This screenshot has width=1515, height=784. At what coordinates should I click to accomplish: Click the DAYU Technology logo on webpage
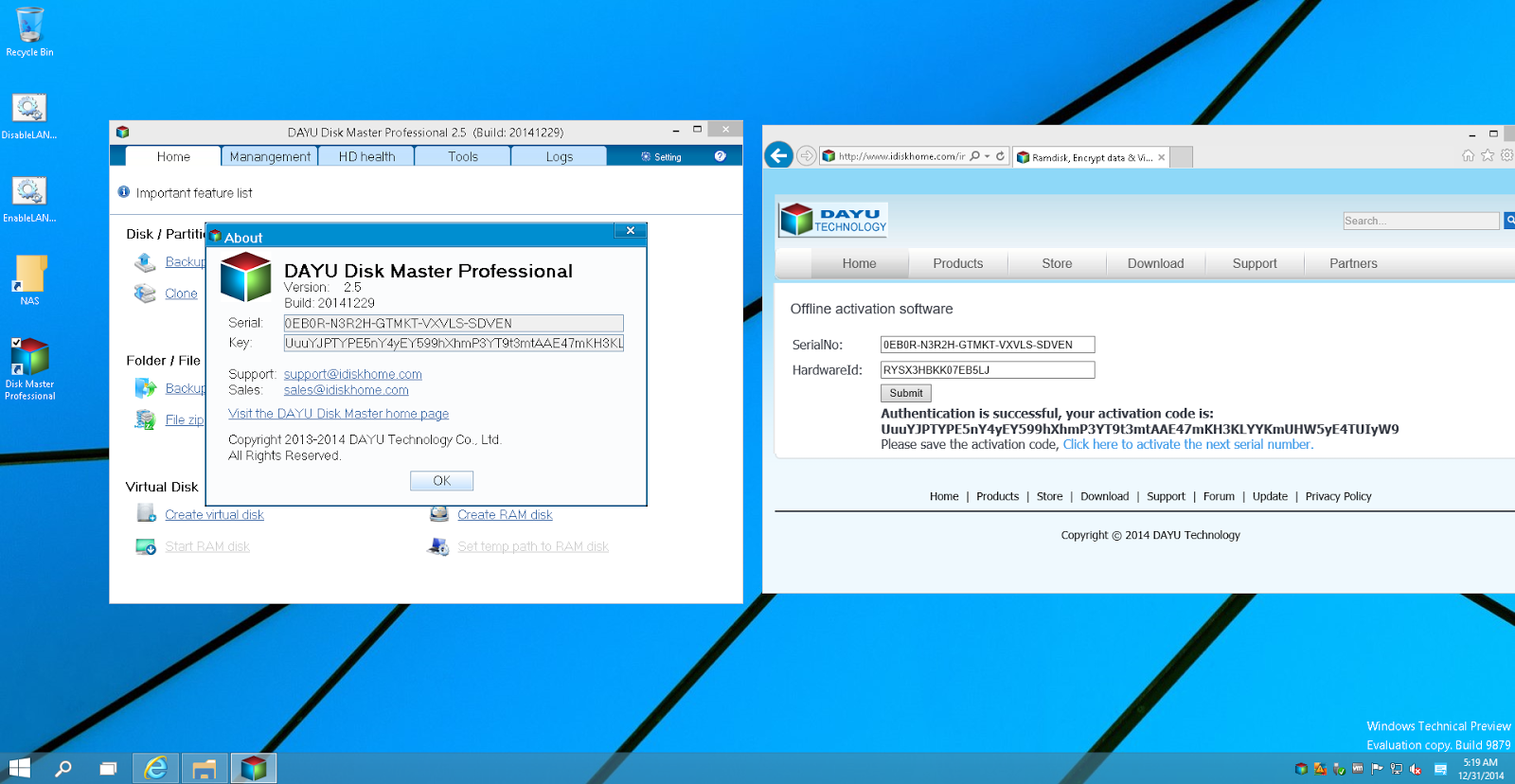pyautogui.click(x=833, y=219)
